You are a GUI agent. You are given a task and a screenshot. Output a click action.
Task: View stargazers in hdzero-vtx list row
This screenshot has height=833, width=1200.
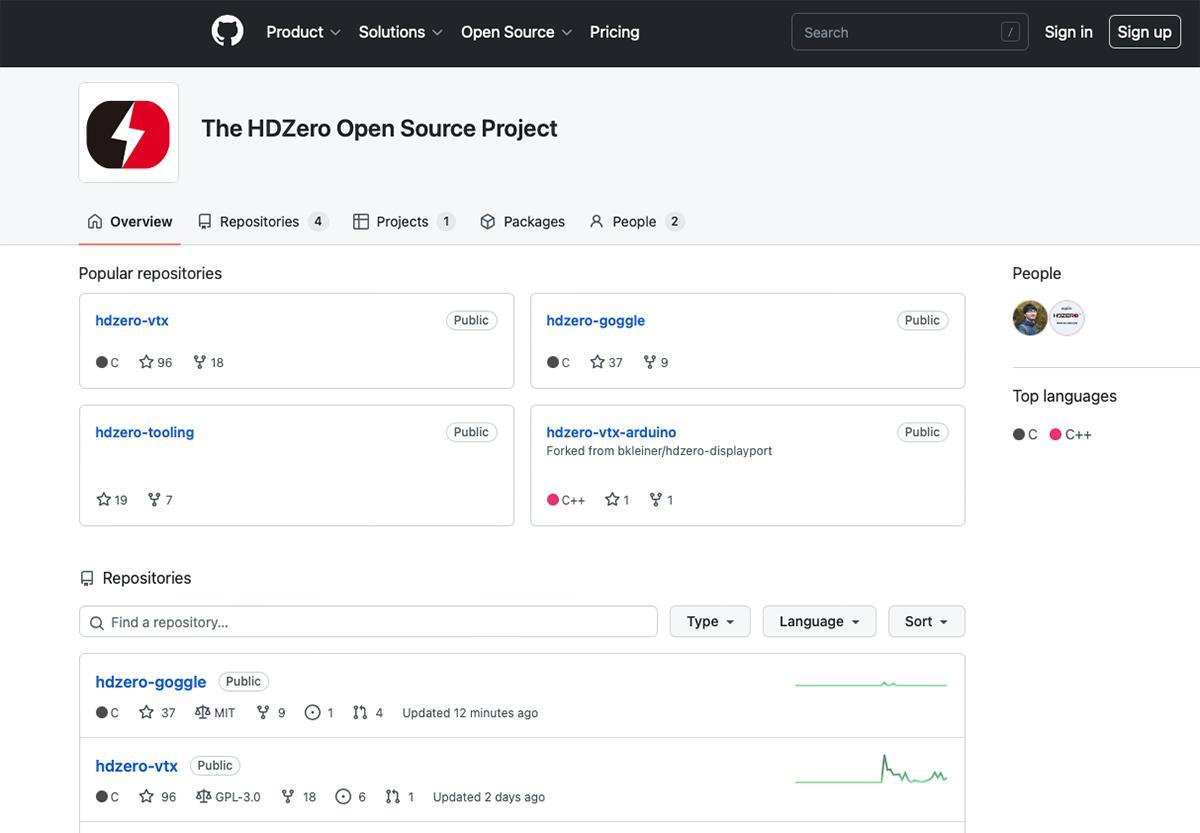coord(157,797)
